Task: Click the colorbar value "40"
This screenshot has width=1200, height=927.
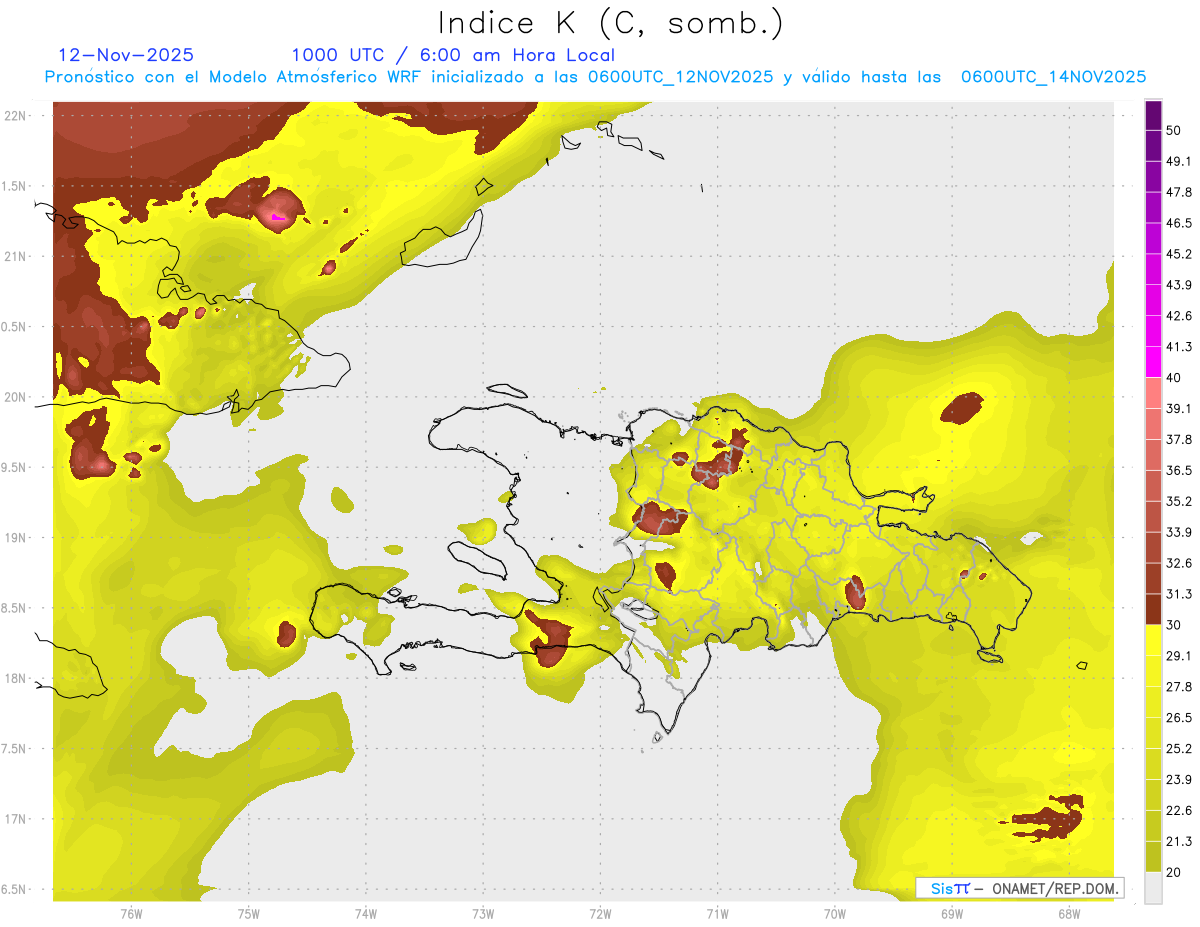Action: [x=1174, y=377]
